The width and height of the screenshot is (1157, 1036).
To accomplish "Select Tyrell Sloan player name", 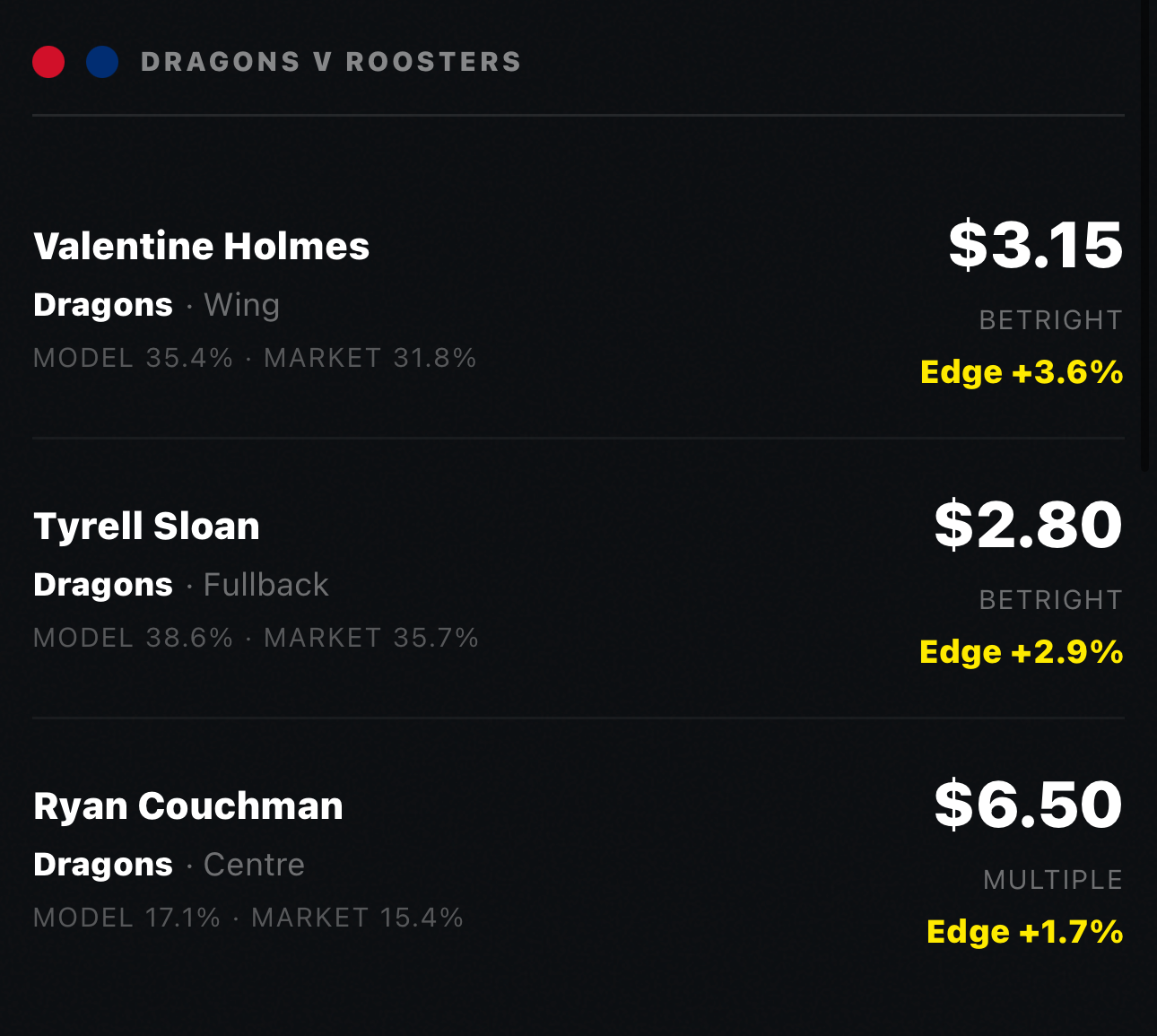I will click(x=146, y=526).
